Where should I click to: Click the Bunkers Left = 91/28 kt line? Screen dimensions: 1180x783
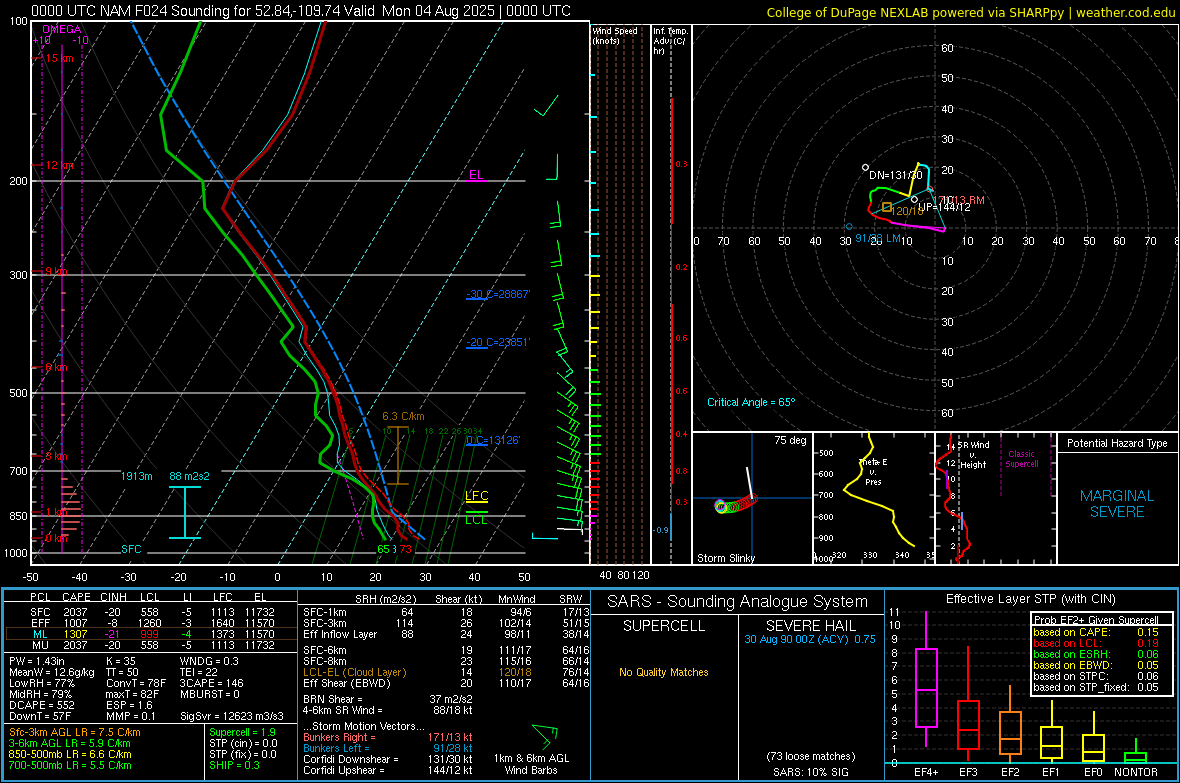388,748
